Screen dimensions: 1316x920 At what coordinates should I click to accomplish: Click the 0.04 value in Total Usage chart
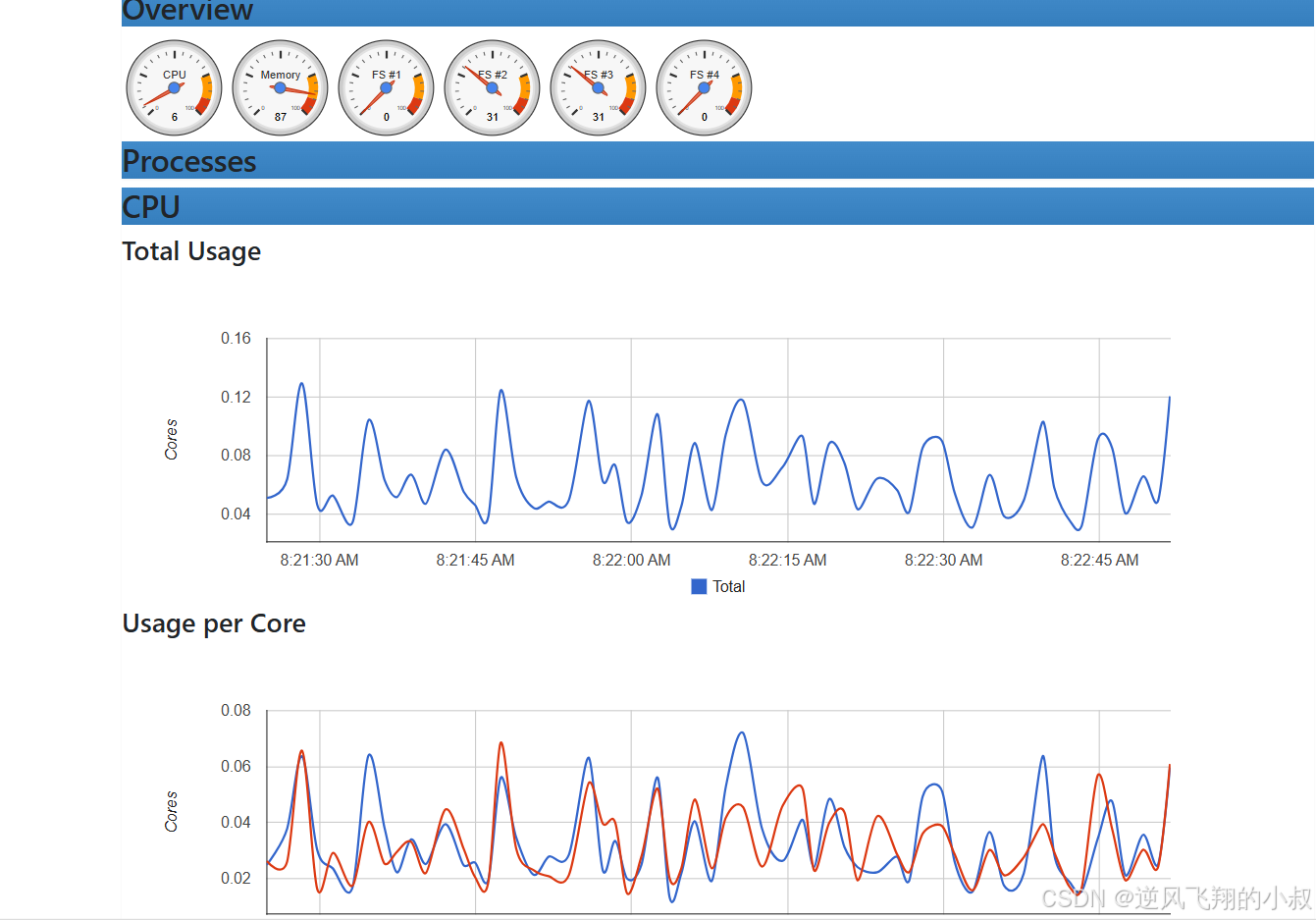(236, 514)
